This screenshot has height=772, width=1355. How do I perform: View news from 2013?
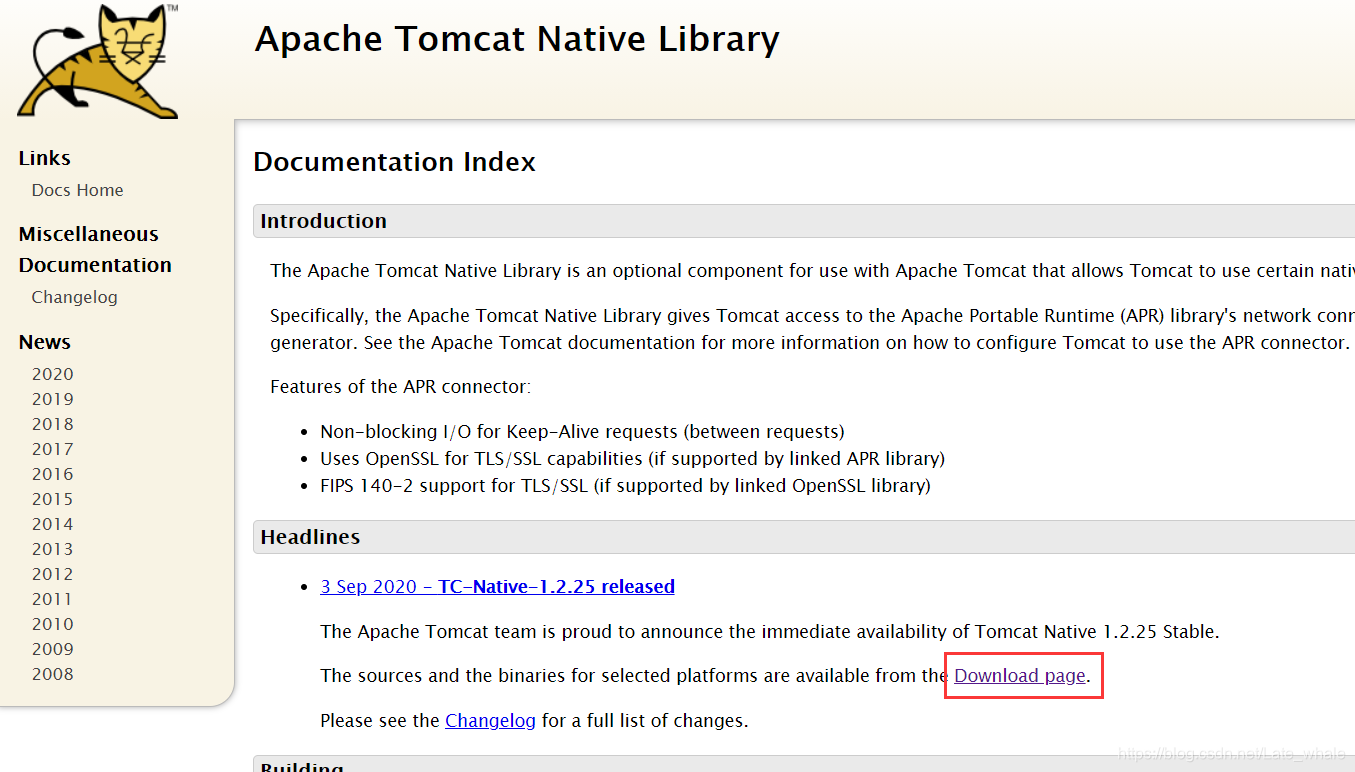coord(52,548)
